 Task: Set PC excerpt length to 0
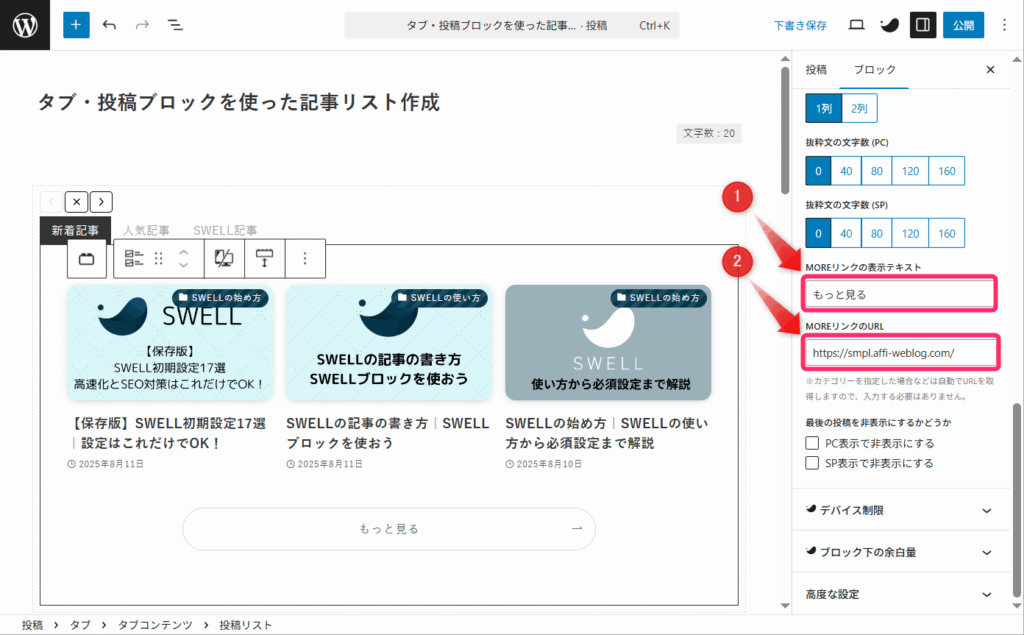818,171
